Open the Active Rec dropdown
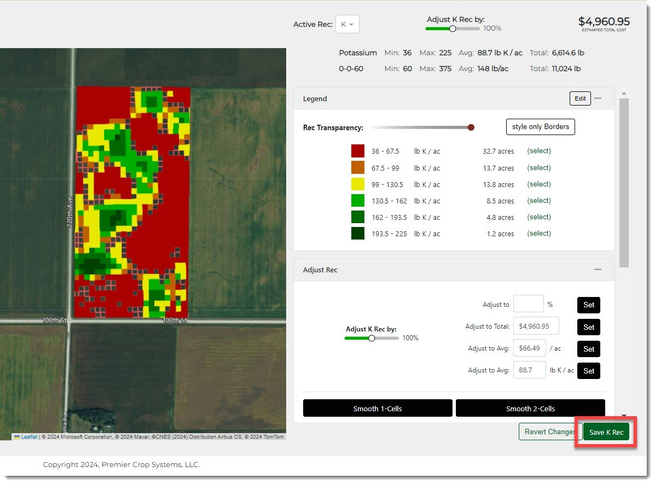 [x=349, y=24]
